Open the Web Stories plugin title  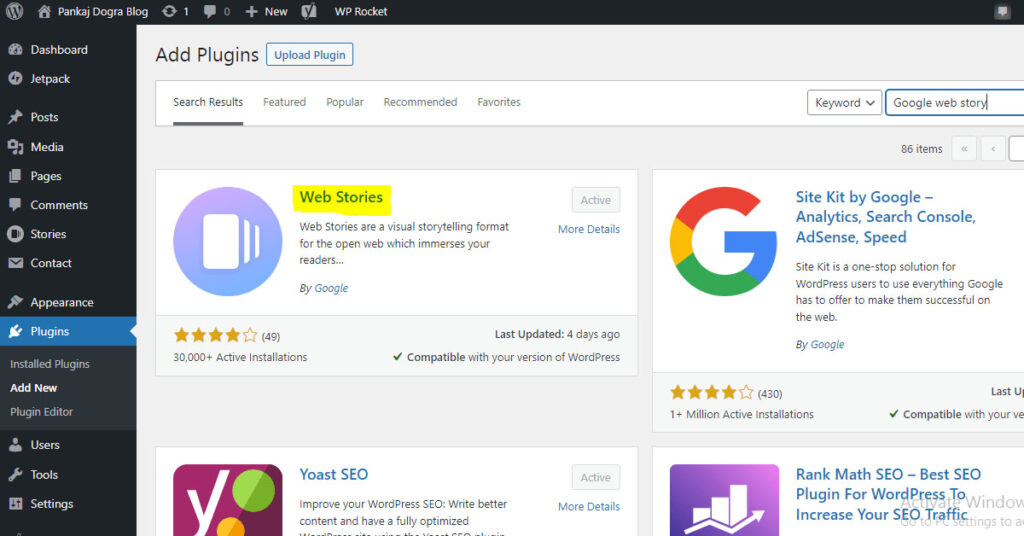tap(341, 197)
